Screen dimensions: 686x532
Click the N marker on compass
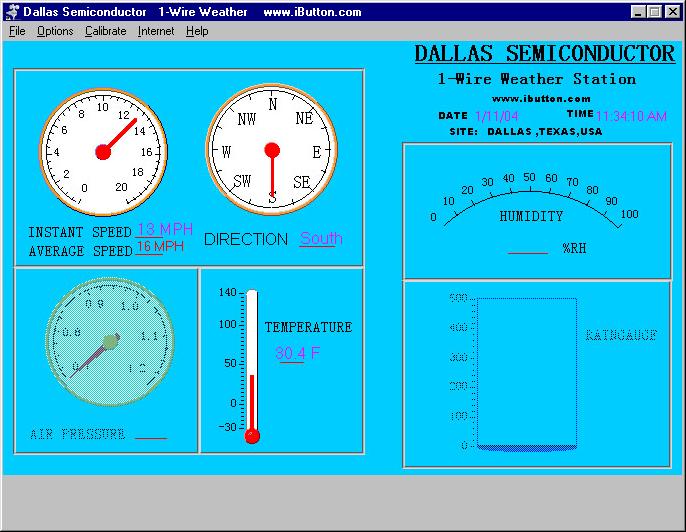click(273, 105)
